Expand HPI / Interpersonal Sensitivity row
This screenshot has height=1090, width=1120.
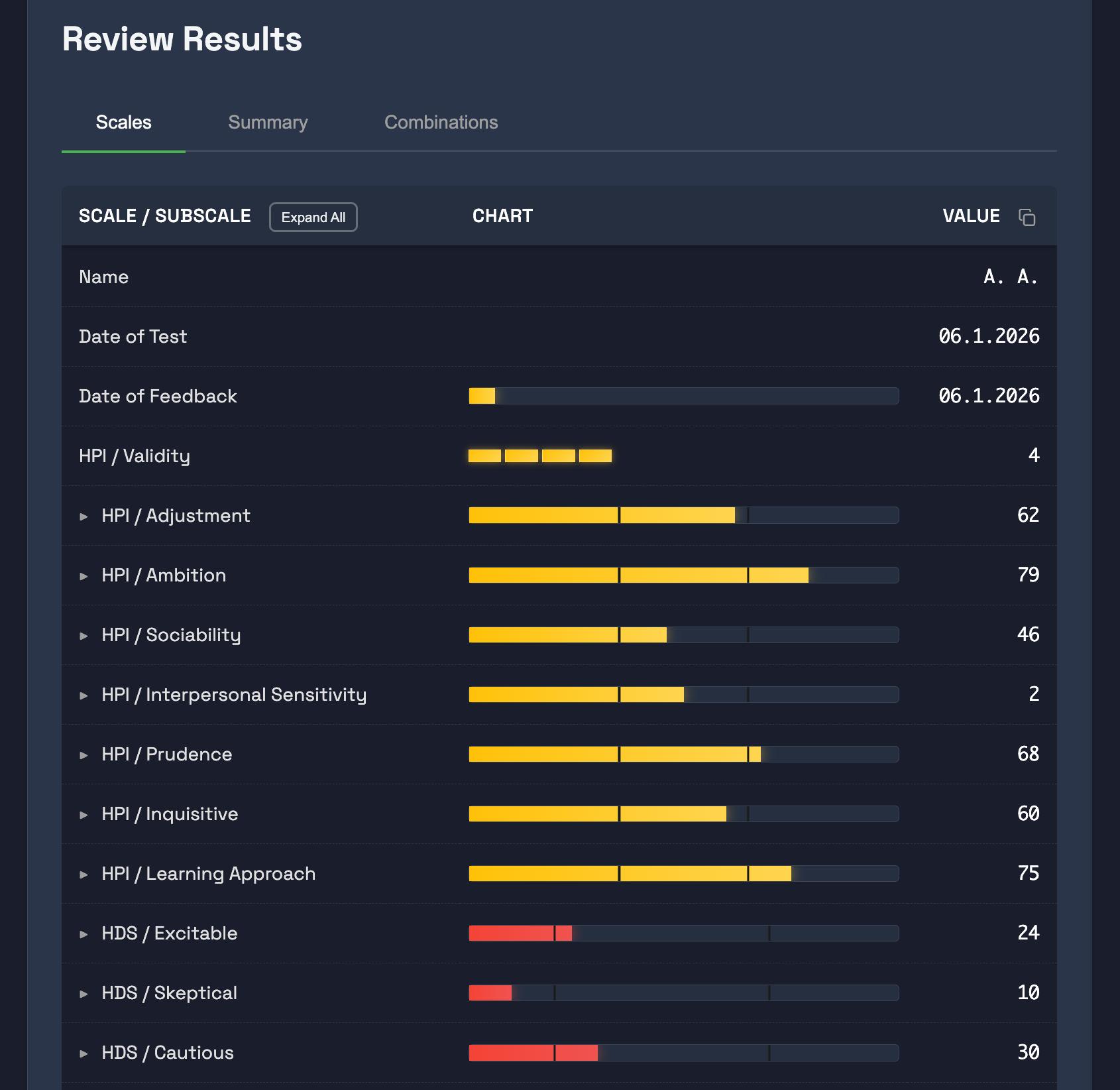tap(84, 696)
